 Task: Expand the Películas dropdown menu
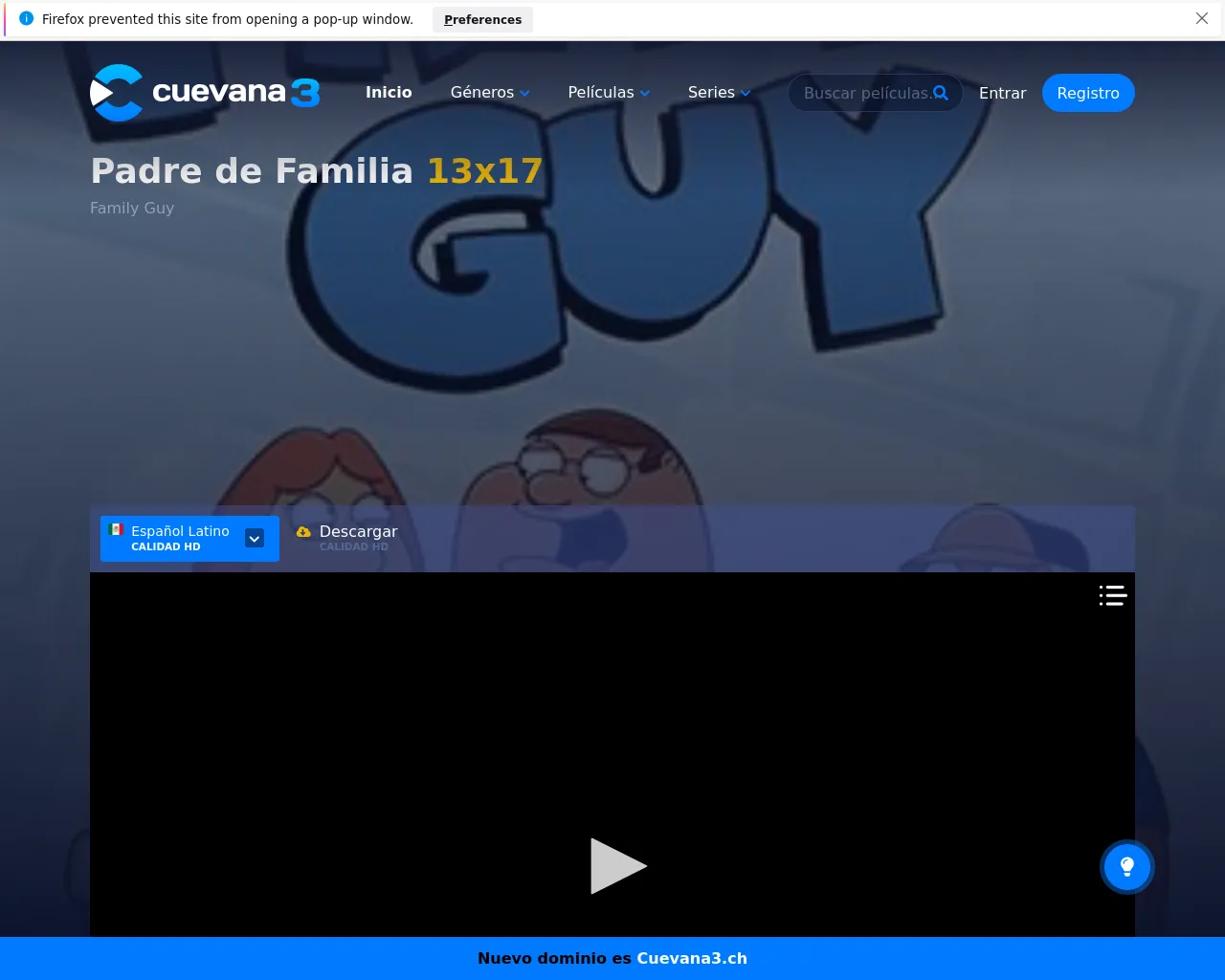(x=609, y=93)
